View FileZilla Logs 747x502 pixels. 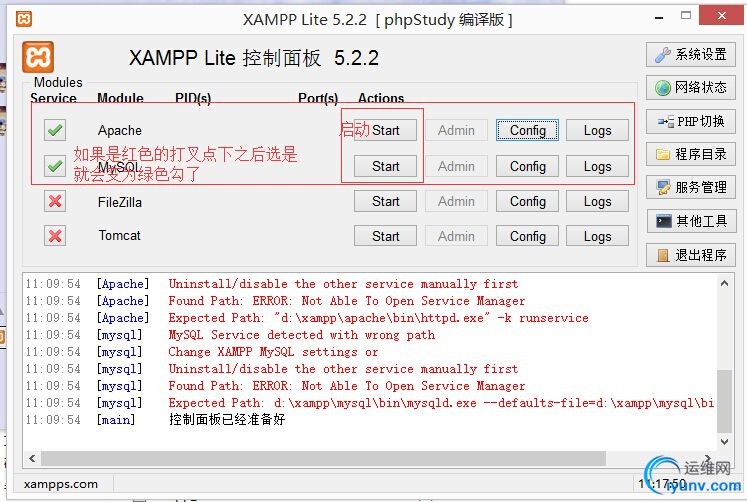tap(597, 201)
